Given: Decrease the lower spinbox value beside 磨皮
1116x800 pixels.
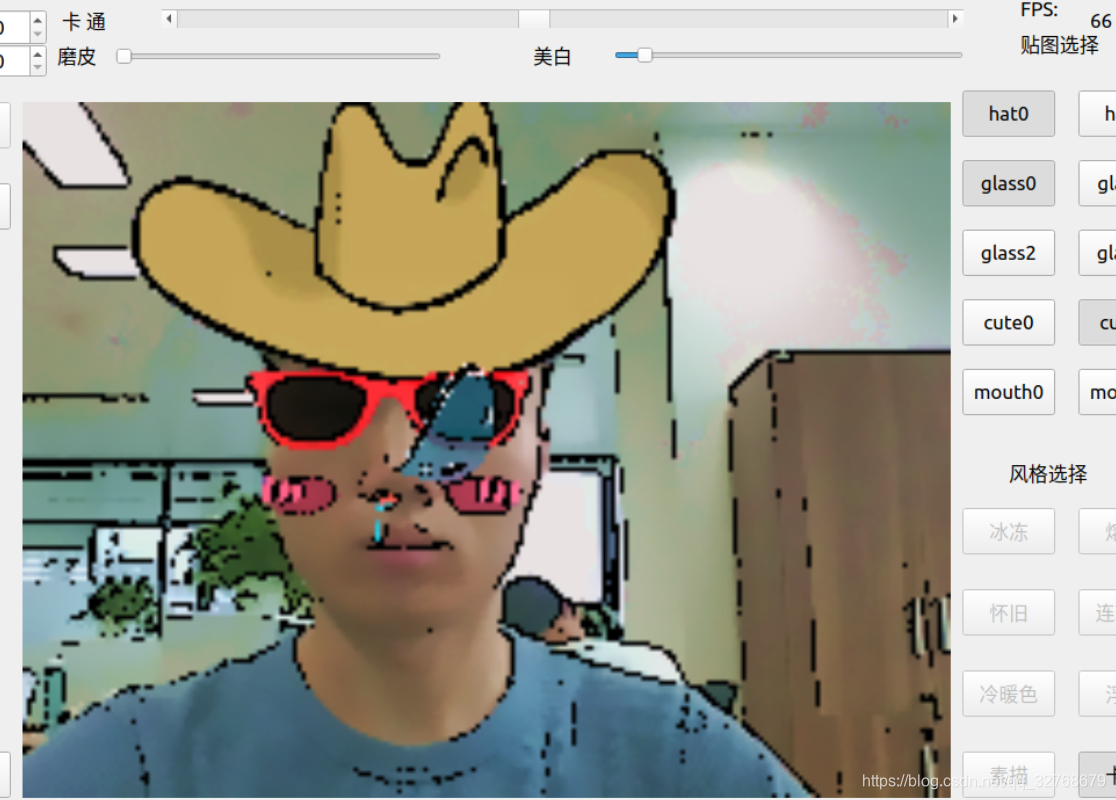Looking at the screenshot, I should tap(38, 68).
